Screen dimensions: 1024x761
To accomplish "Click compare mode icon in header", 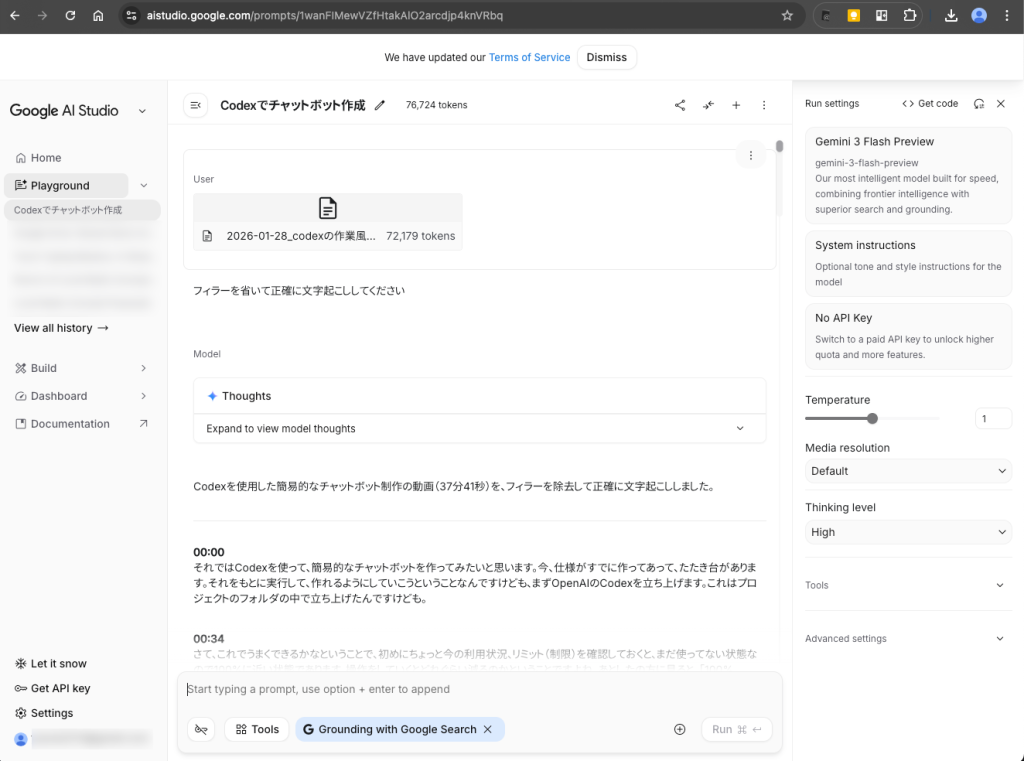I will coord(708,105).
